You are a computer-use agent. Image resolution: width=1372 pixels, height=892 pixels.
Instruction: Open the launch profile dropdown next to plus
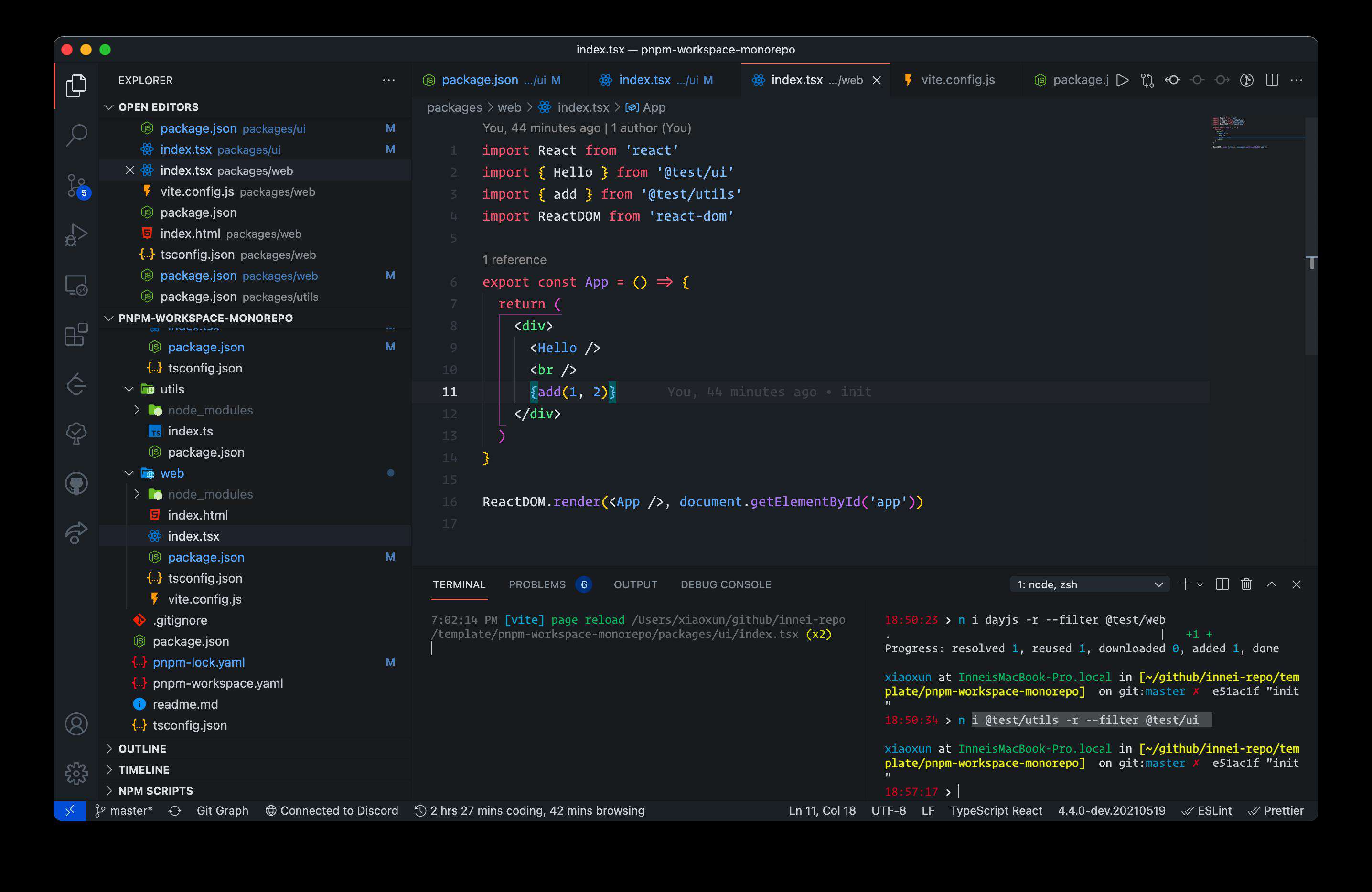click(x=1200, y=584)
